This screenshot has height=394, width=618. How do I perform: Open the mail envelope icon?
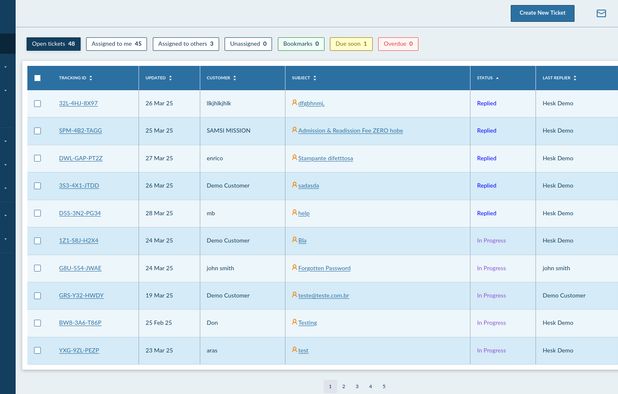click(601, 13)
